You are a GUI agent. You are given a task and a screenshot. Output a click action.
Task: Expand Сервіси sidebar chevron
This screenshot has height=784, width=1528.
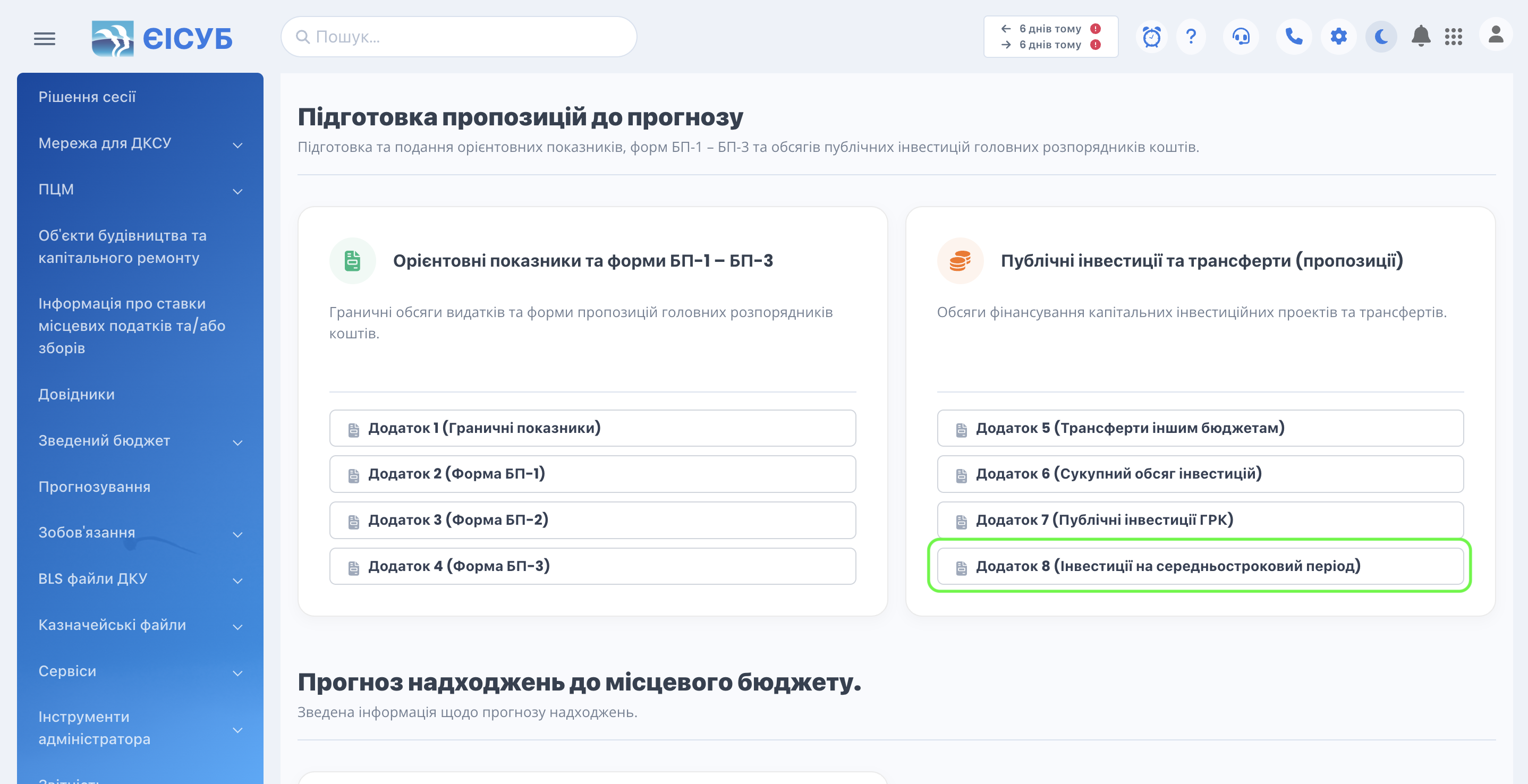pyautogui.click(x=238, y=672)
